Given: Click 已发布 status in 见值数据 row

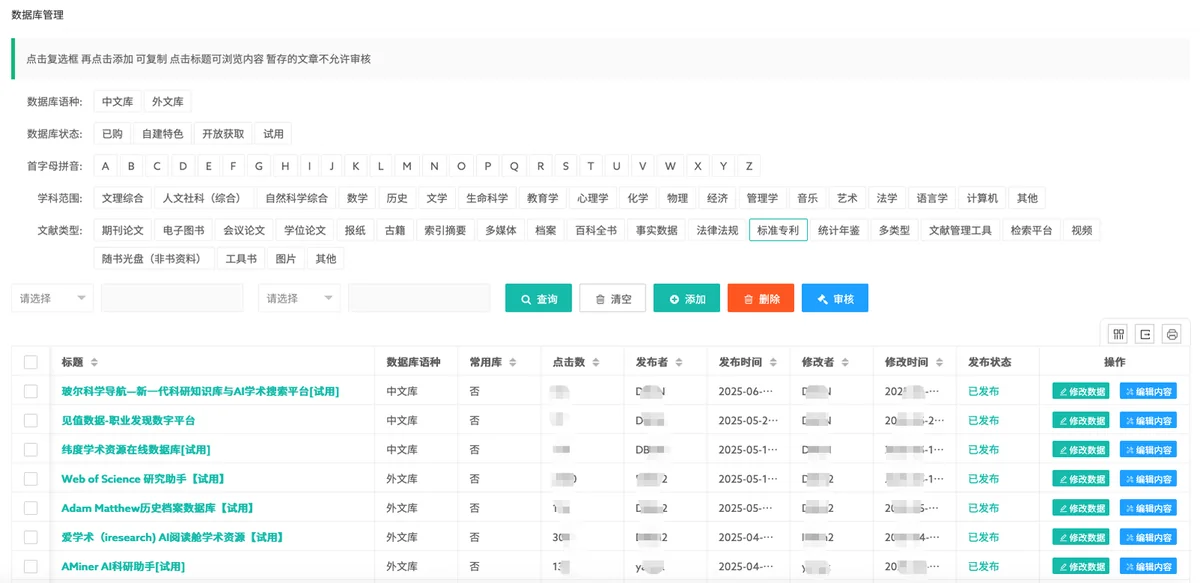Looking at the screenshot, I should (983, 421).
